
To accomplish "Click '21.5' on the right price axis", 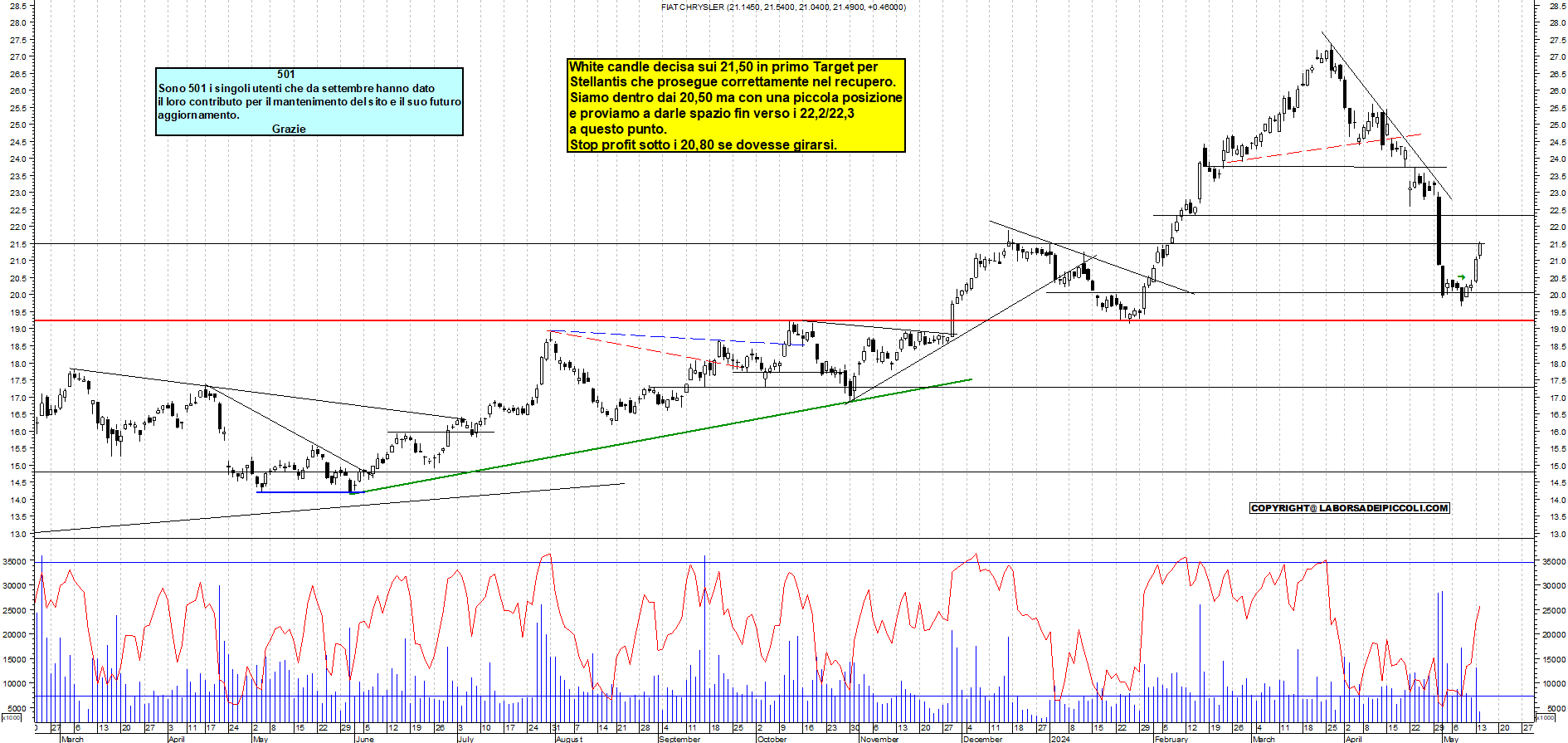I will click(x=1556, y=244).
